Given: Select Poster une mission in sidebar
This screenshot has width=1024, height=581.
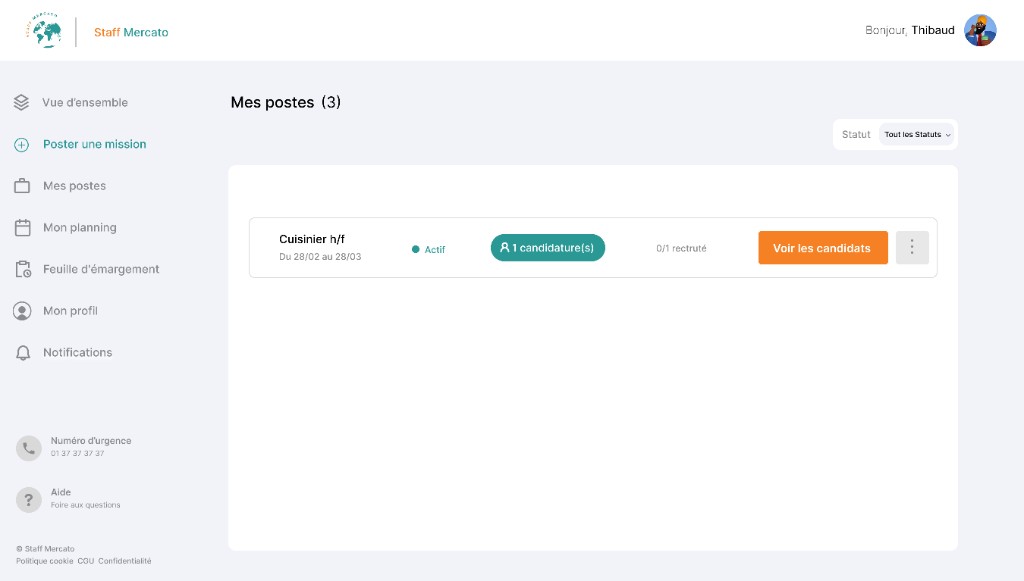Looking at the screenshot, I should click(95, 144).
